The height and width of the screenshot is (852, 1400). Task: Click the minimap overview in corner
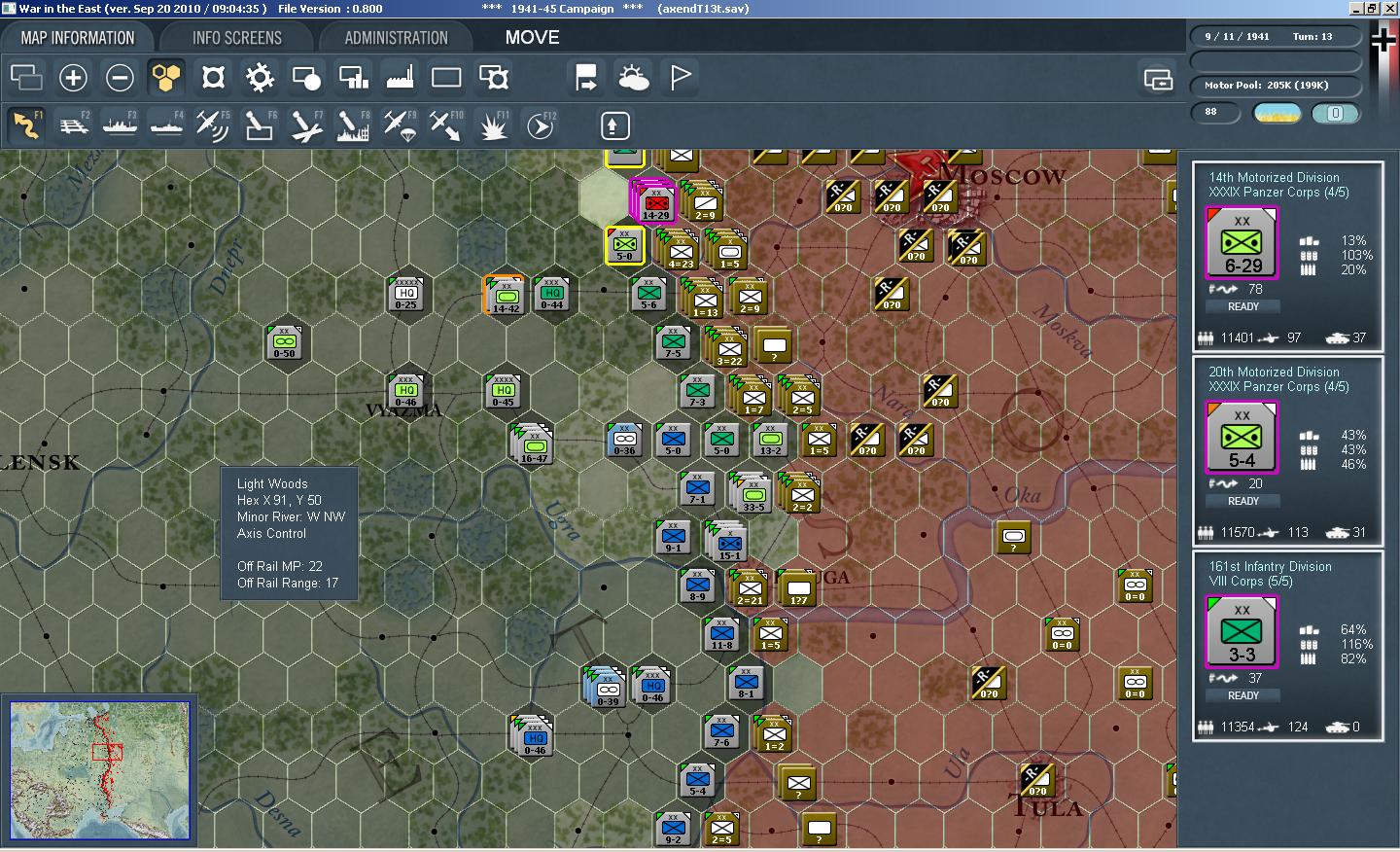(x=99, y=770)
